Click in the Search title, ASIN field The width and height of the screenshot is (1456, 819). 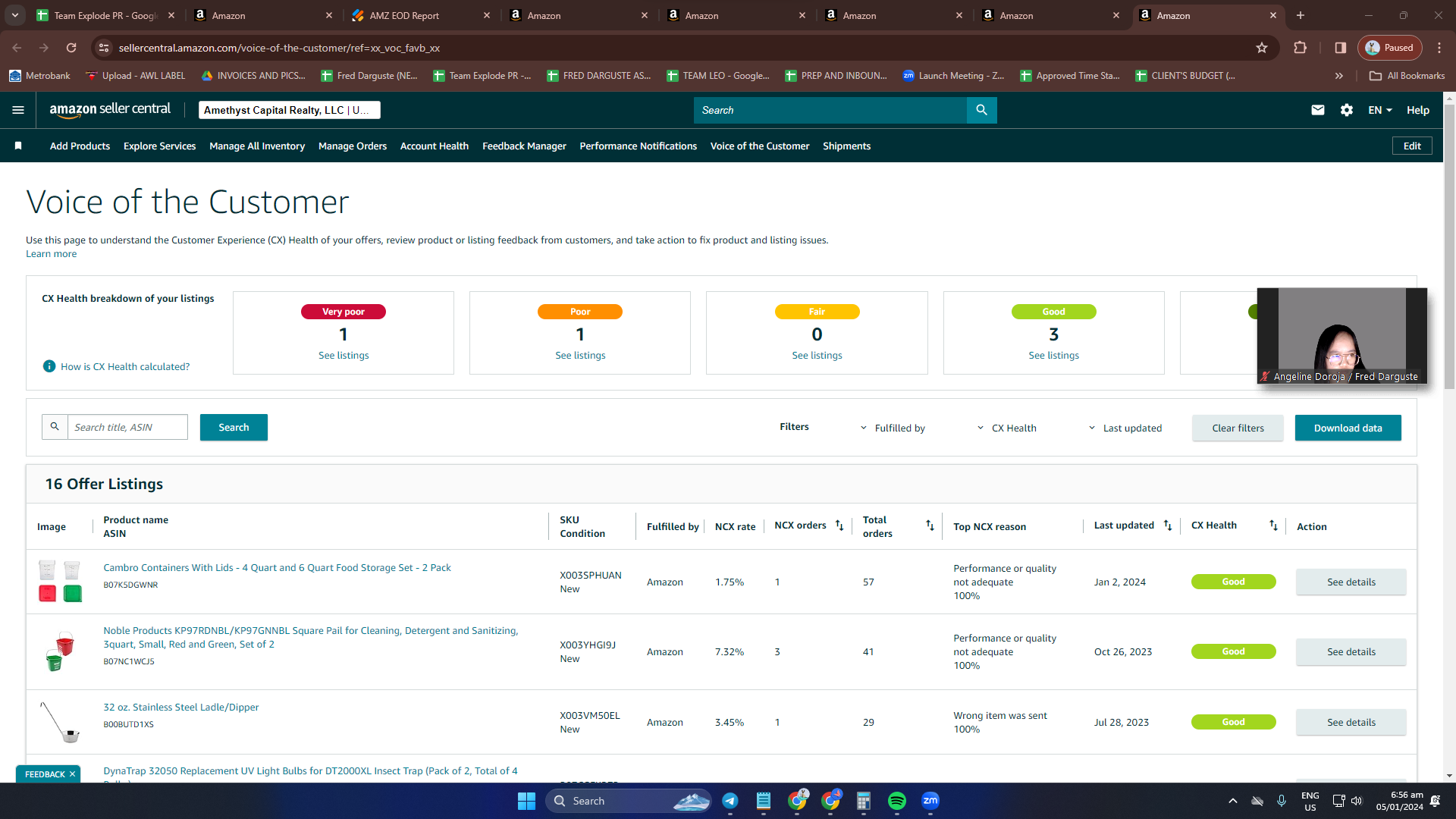click(127, 427)
